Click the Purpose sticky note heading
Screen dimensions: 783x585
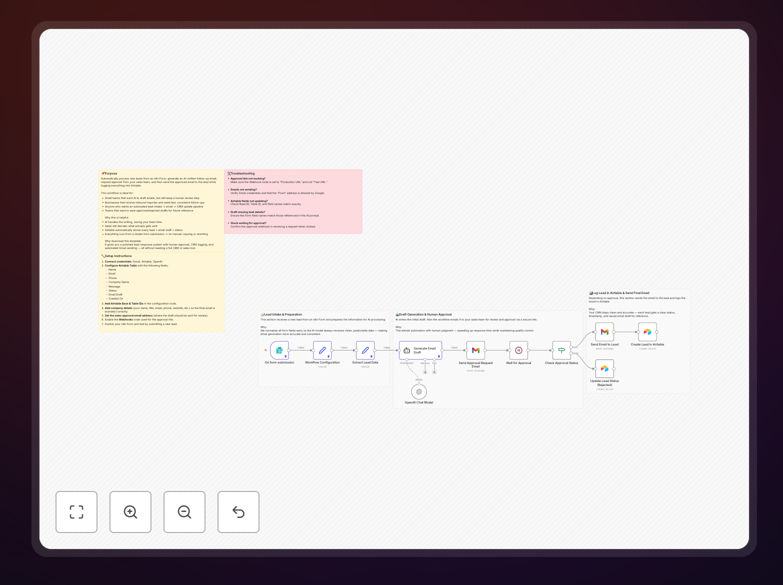[x=110, y=173]
